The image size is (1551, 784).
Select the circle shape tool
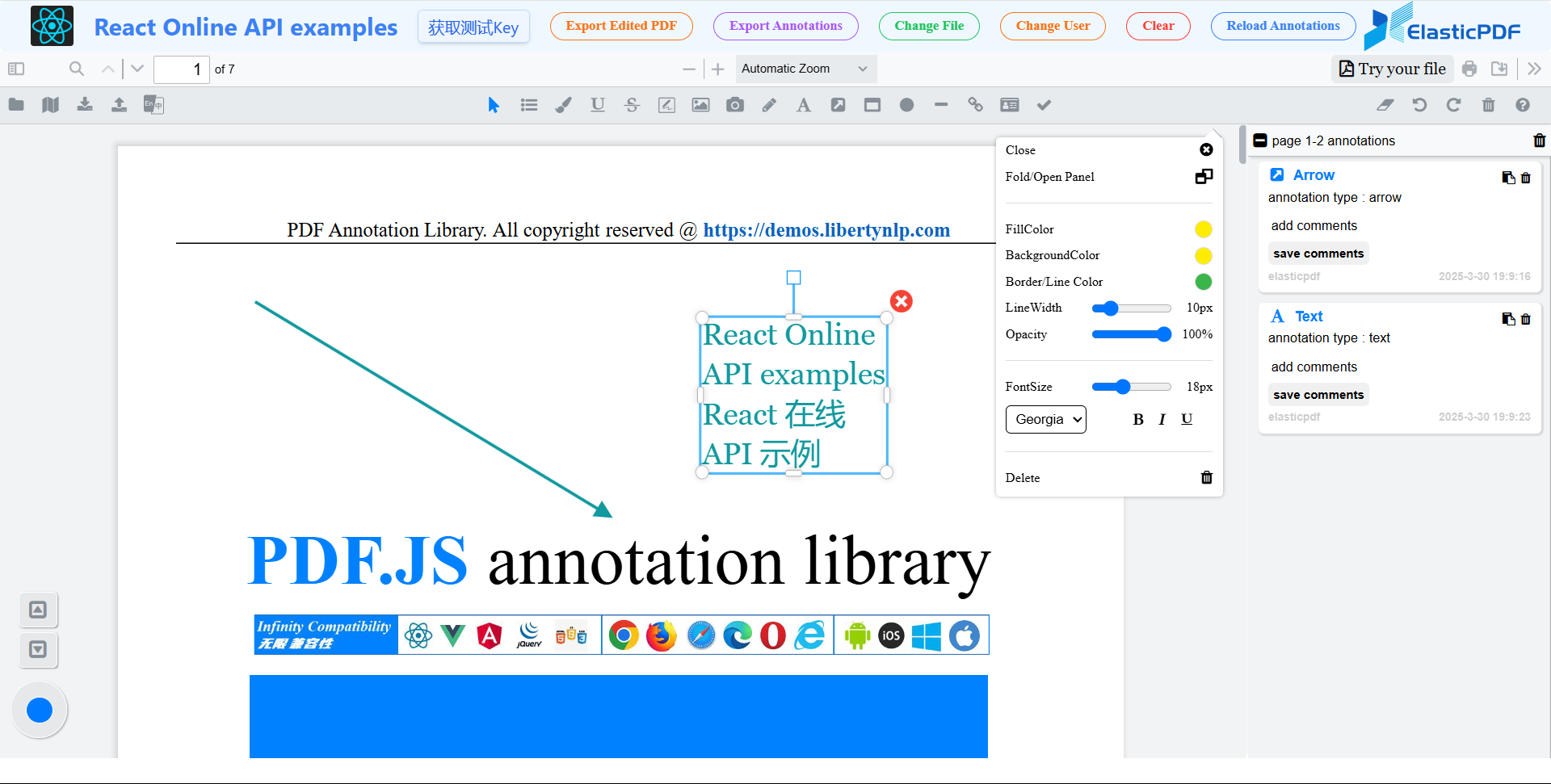pos(906,105)
